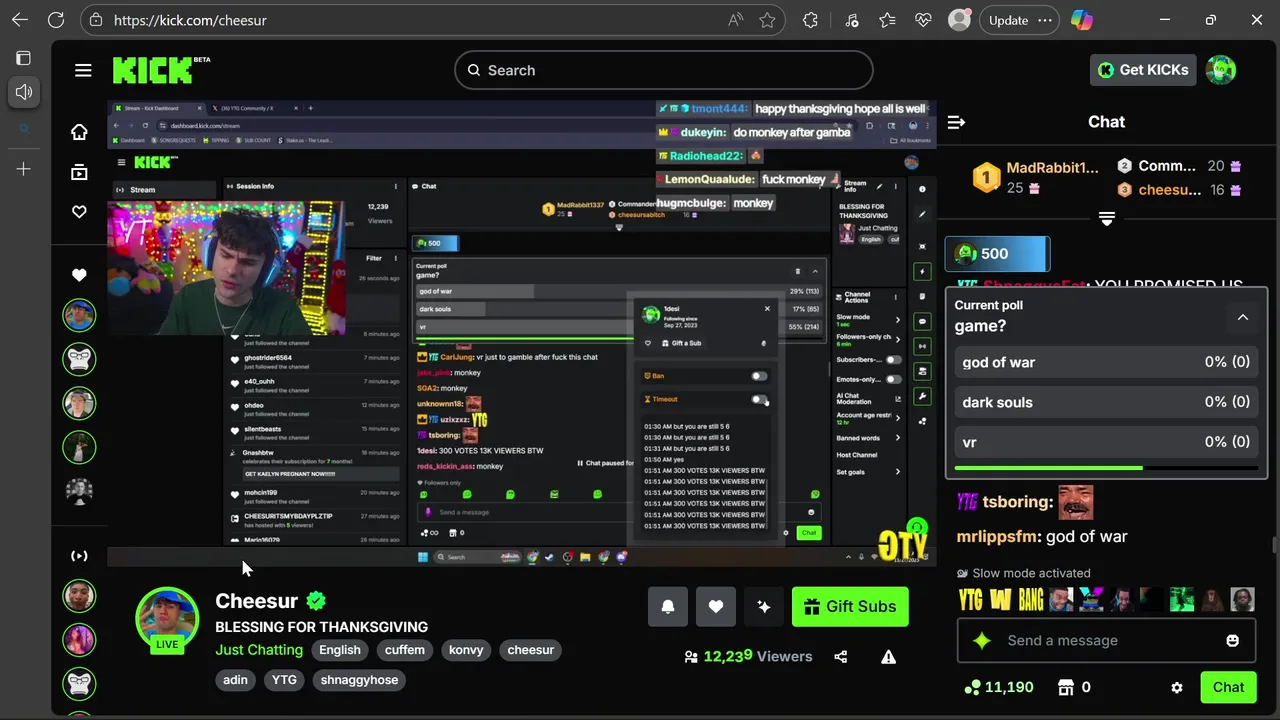
Task: Click the stream video player
Action: (522, 334)
